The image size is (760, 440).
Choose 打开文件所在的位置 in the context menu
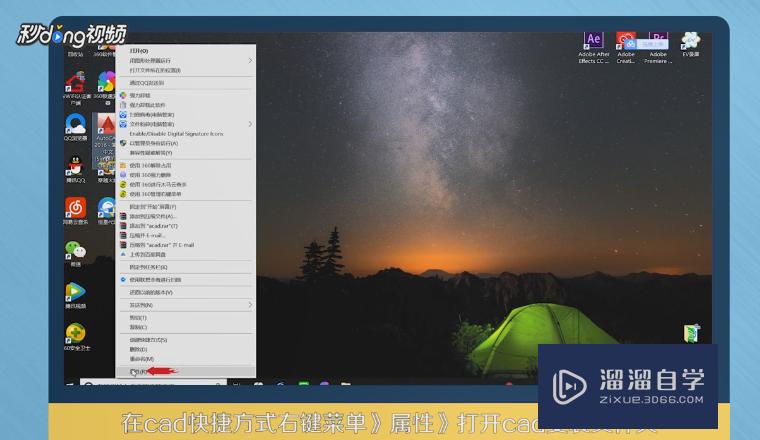pos(186,70)
